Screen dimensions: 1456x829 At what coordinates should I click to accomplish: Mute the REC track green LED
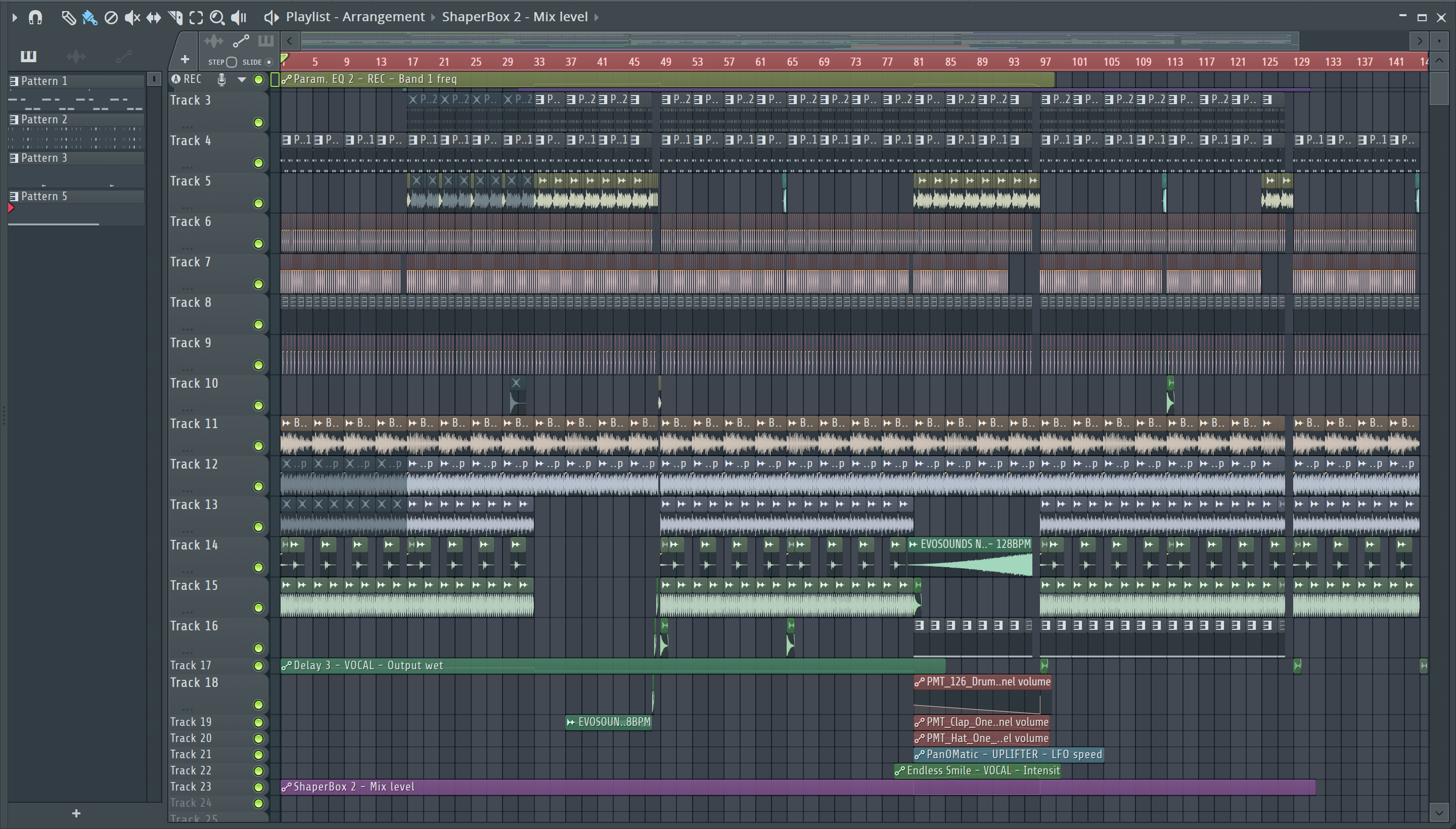point(258,80)
